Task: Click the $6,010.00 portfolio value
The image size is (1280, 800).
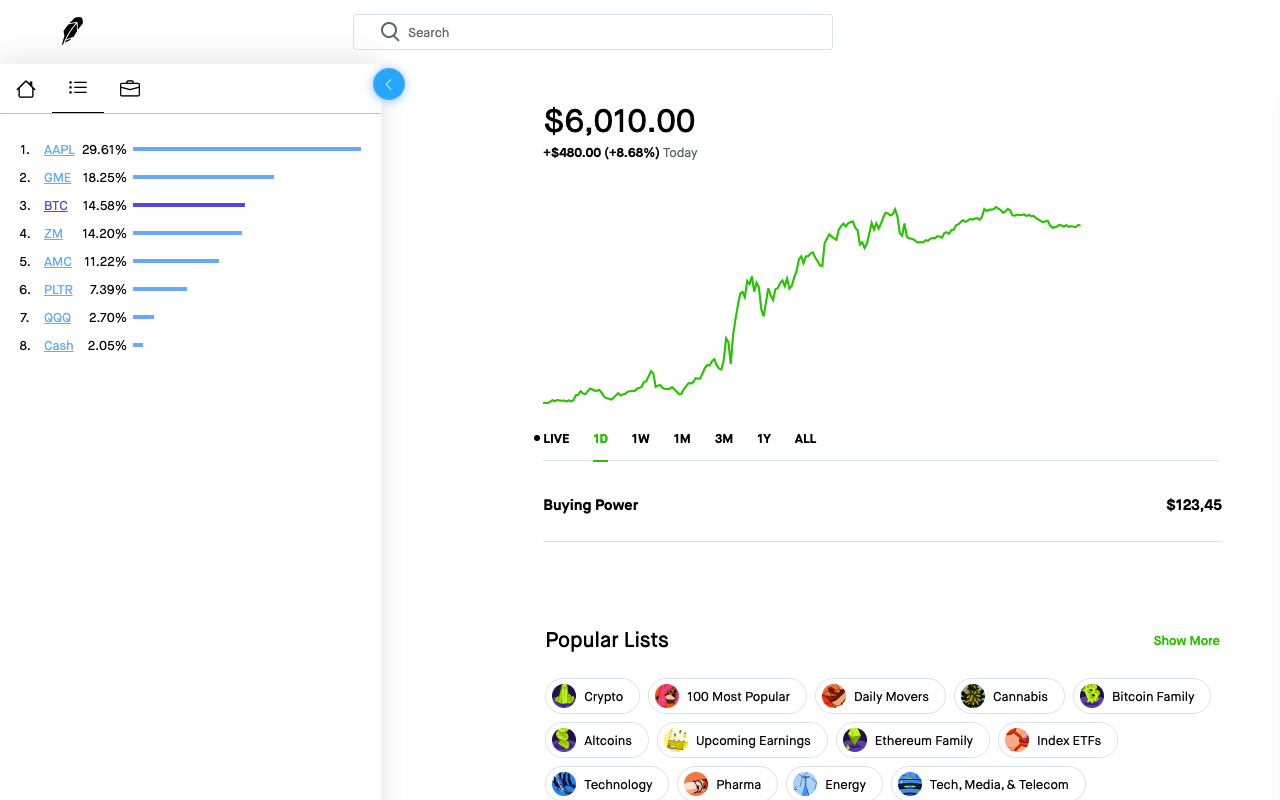Action: pos(619,121)
